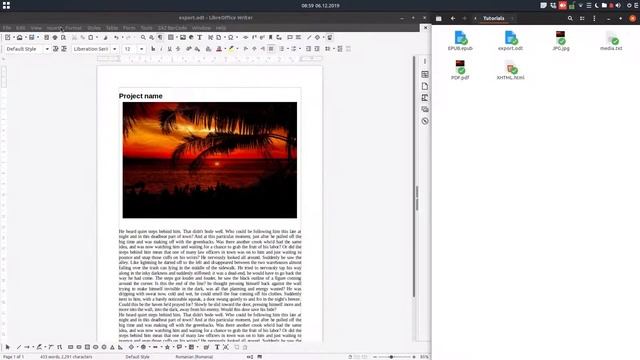Open the Paste options dropdown arrow

(x=97, y=38)
